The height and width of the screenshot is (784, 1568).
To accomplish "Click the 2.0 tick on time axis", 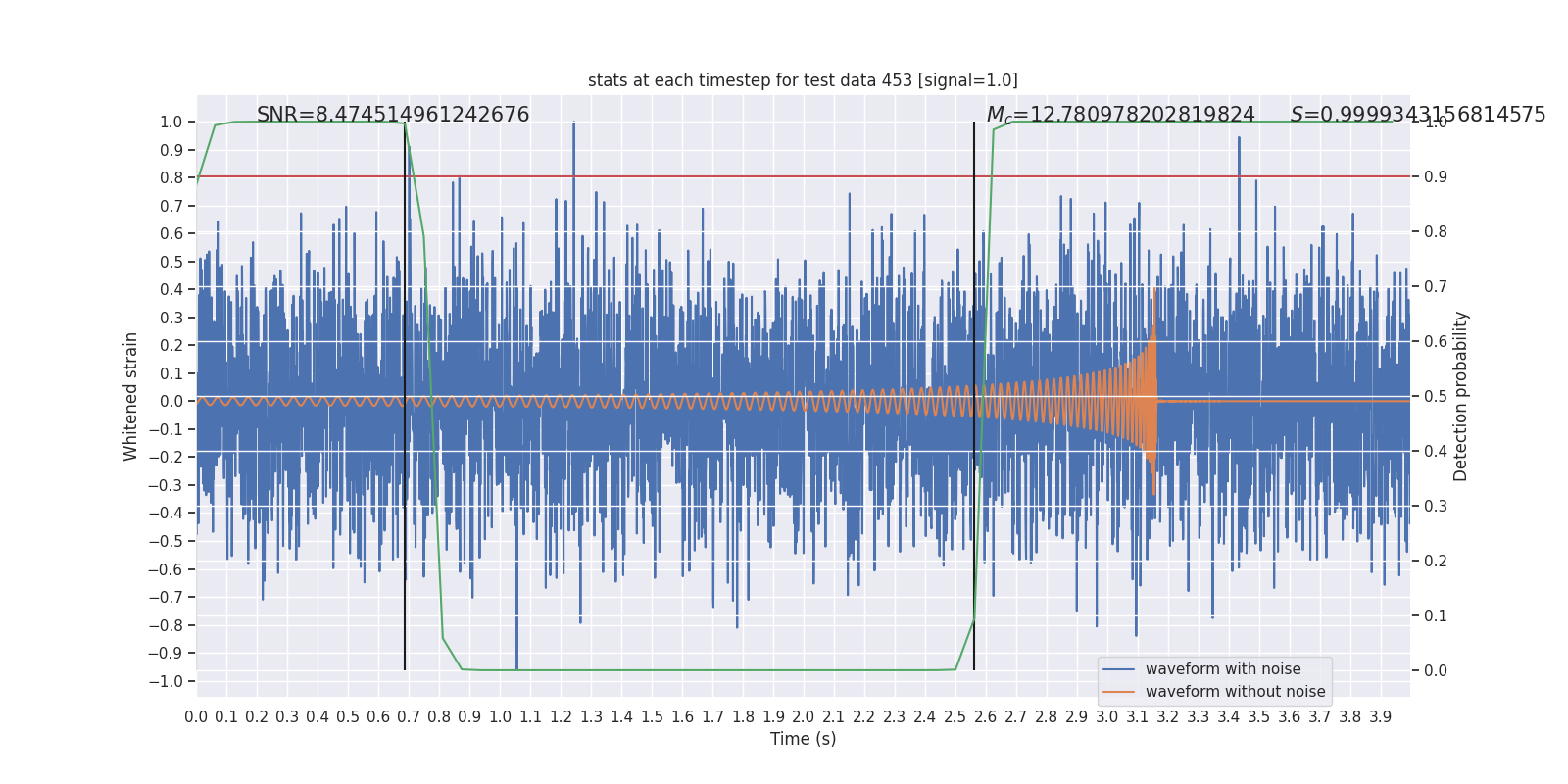I will 803,717.
